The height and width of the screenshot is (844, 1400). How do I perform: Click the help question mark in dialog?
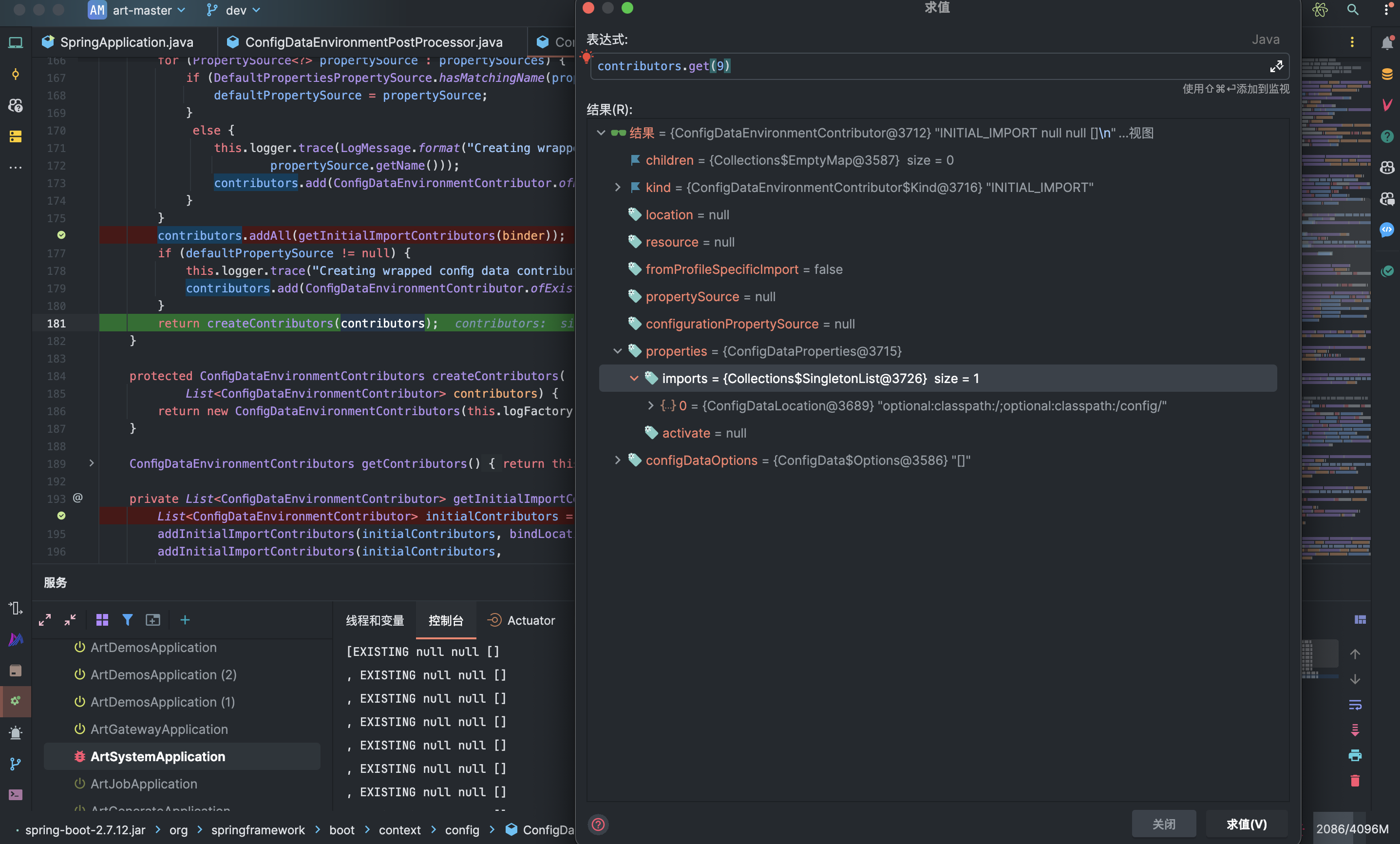click(598, 824)
